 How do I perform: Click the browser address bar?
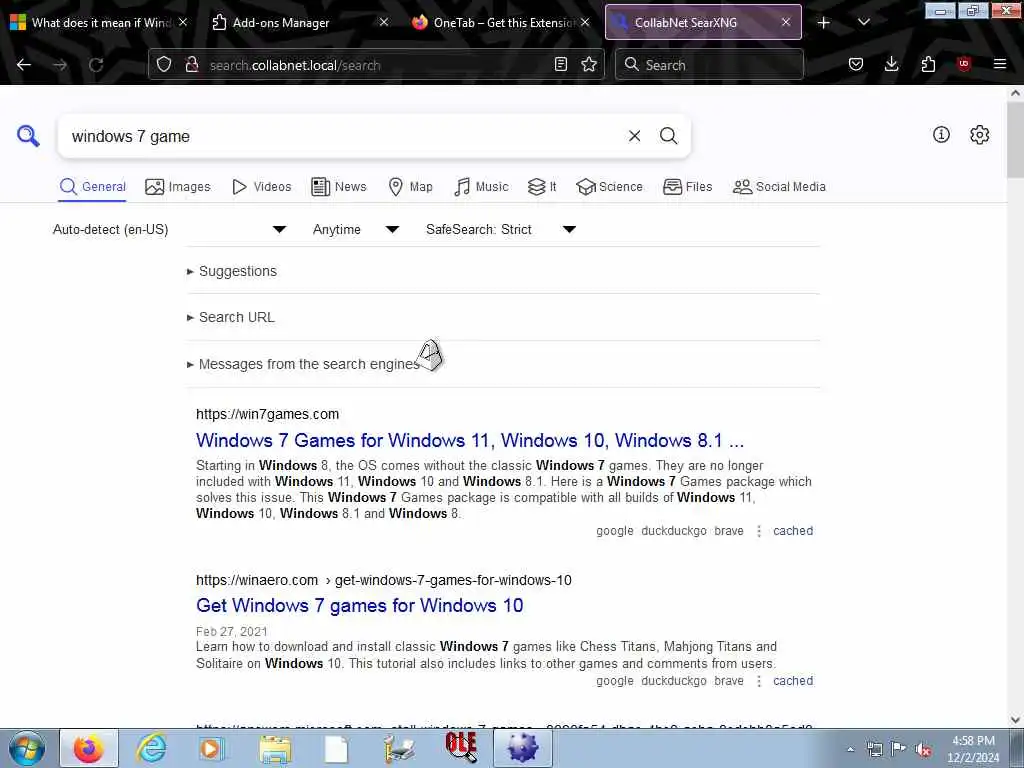376,65
